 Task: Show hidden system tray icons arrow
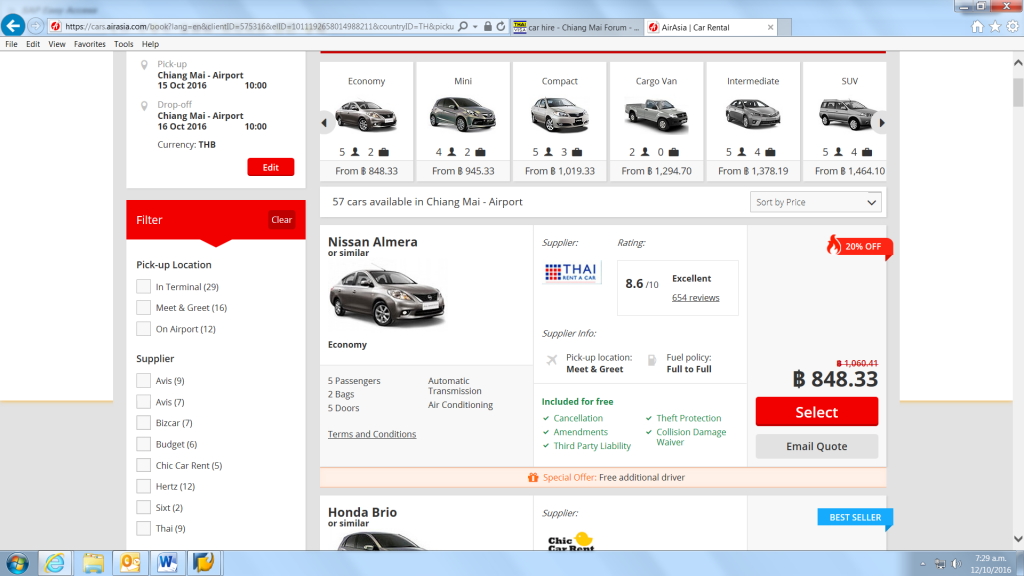(x=923, y=564)
